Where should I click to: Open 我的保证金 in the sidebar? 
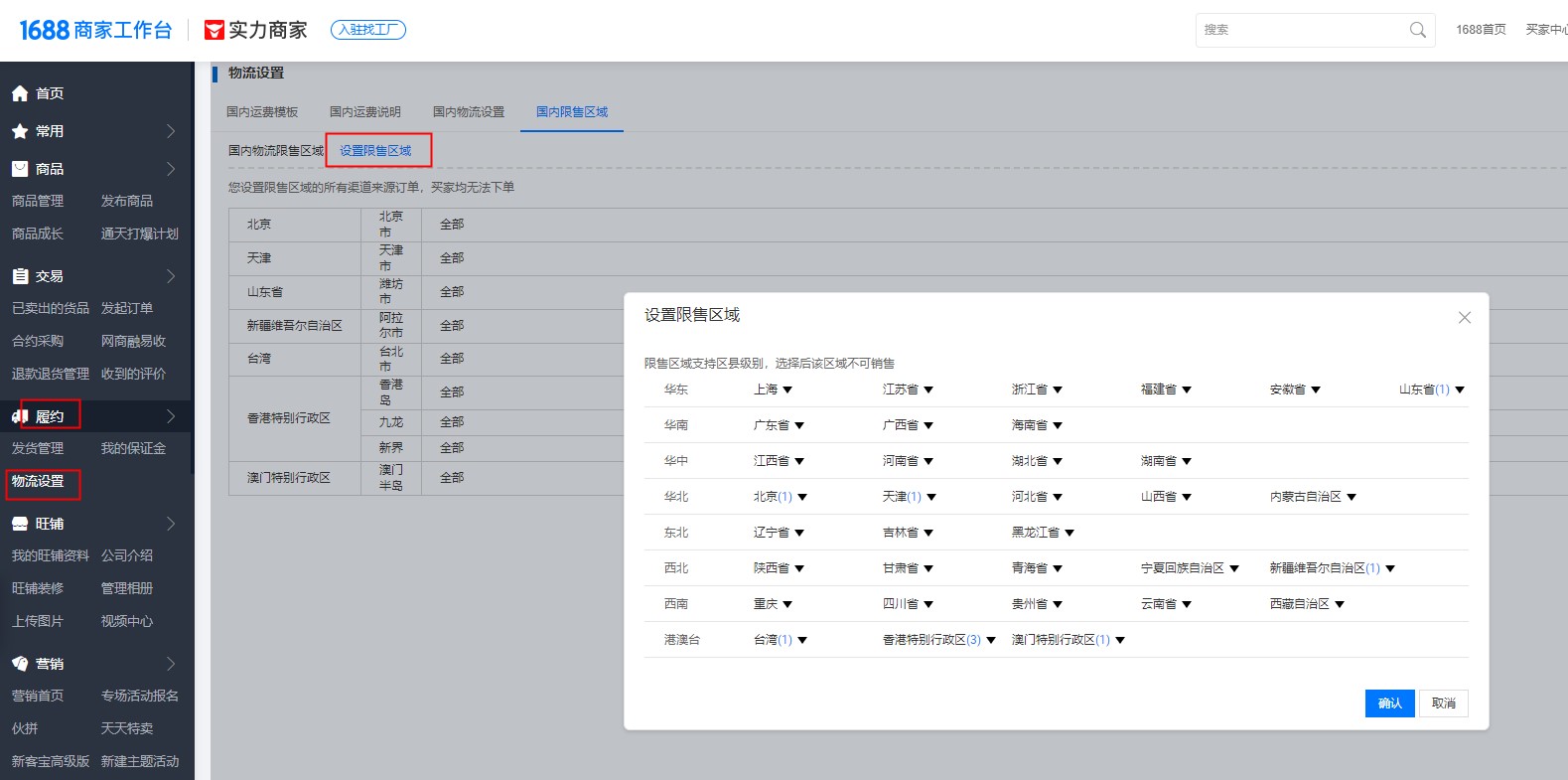133,449
